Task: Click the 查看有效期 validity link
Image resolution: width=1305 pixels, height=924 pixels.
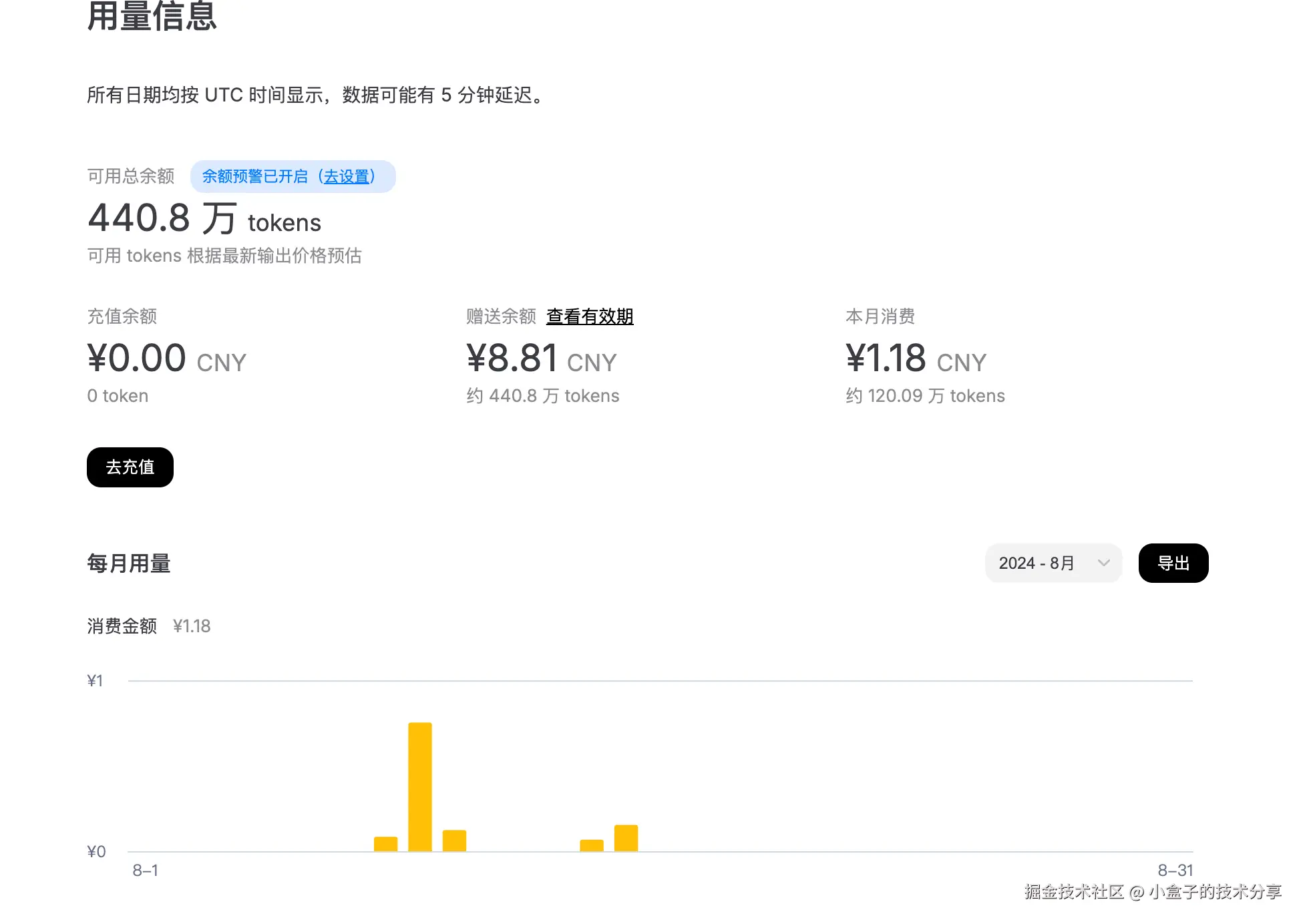Action: (x=589, y=316)
